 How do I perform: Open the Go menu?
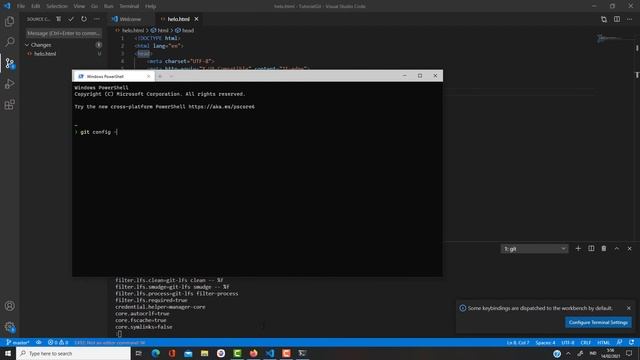click(x=94, y=6)
